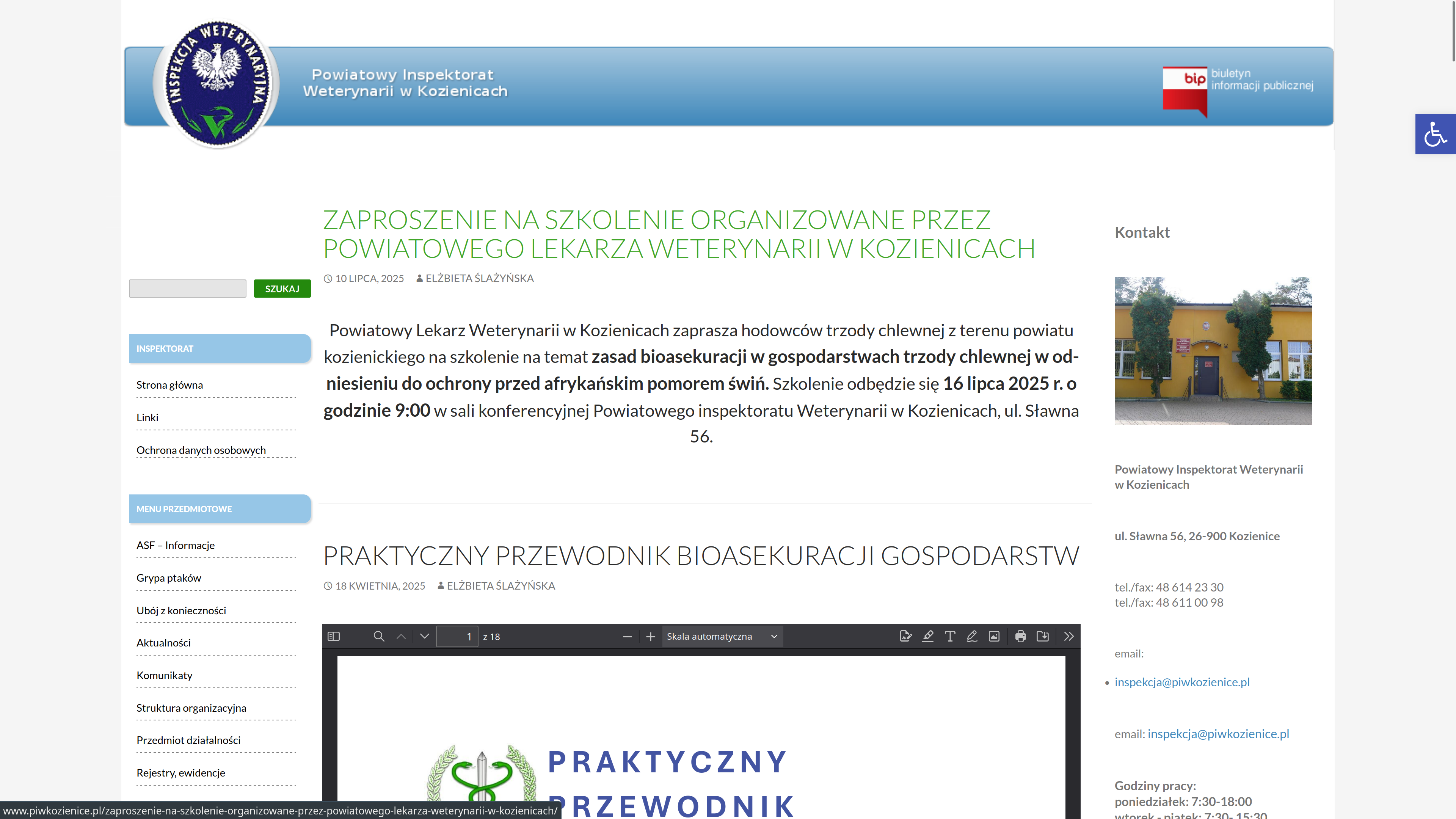Select the PDF signature tool
1456x819 pixels.
(x=905, y=637)
